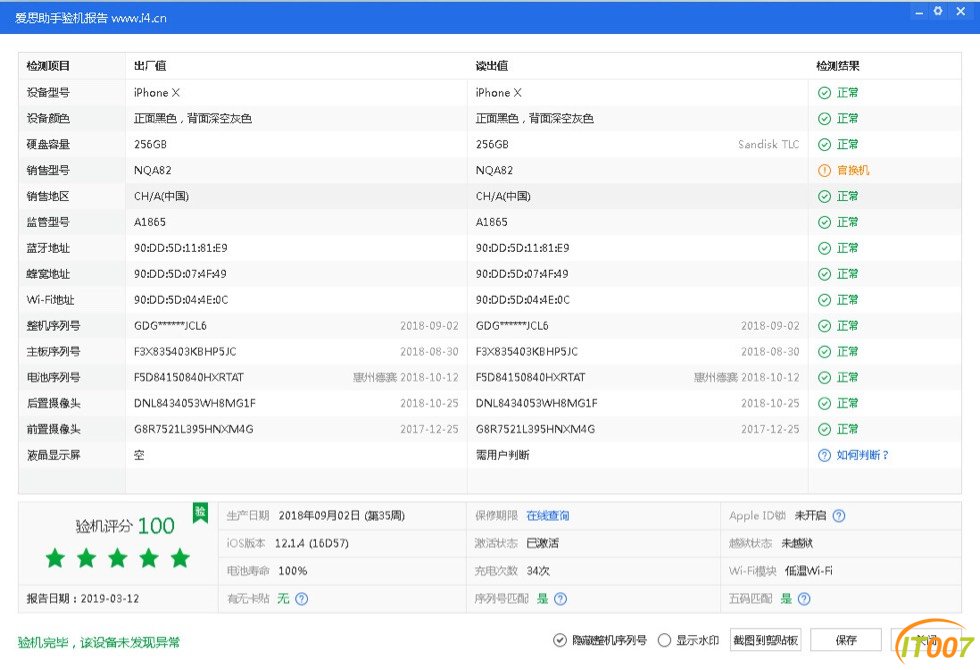Click 读出值 F5D84150840HXRTAT battery serial
The image size is (980, 670).
(x=530, y=378)
